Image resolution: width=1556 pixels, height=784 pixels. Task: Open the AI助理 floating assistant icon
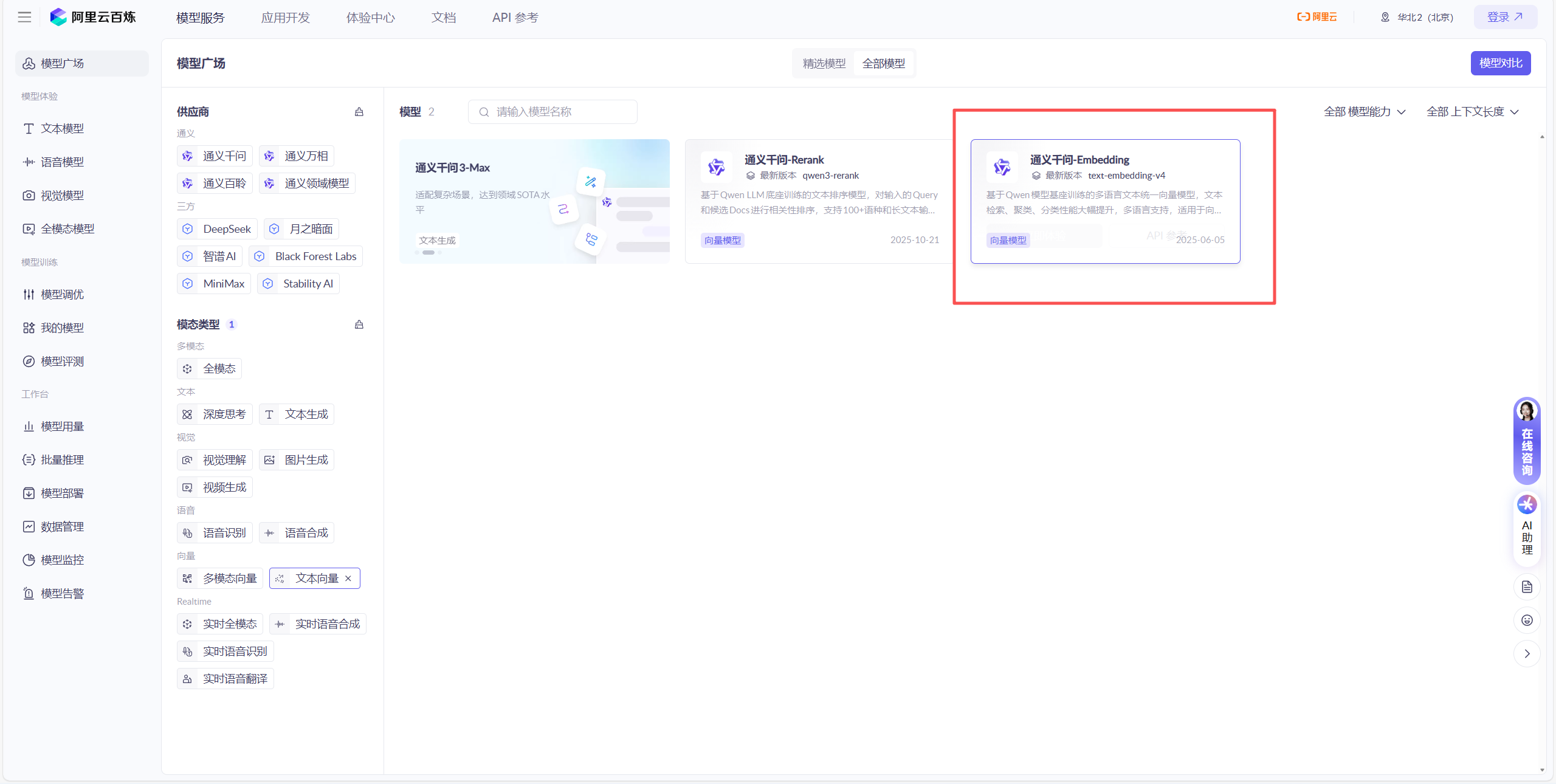coord(1526,526)
